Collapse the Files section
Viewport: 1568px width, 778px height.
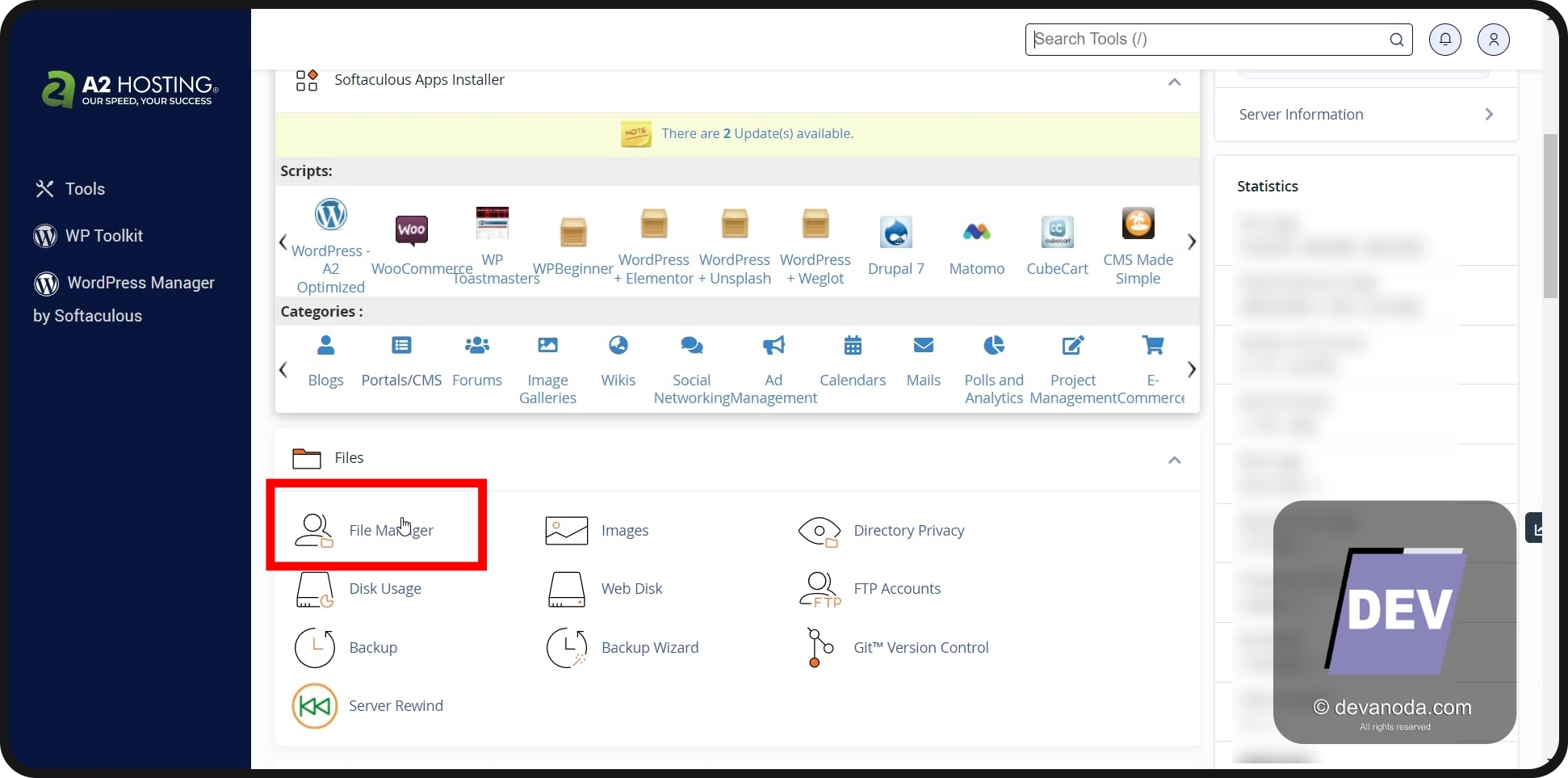(1175, 460)
